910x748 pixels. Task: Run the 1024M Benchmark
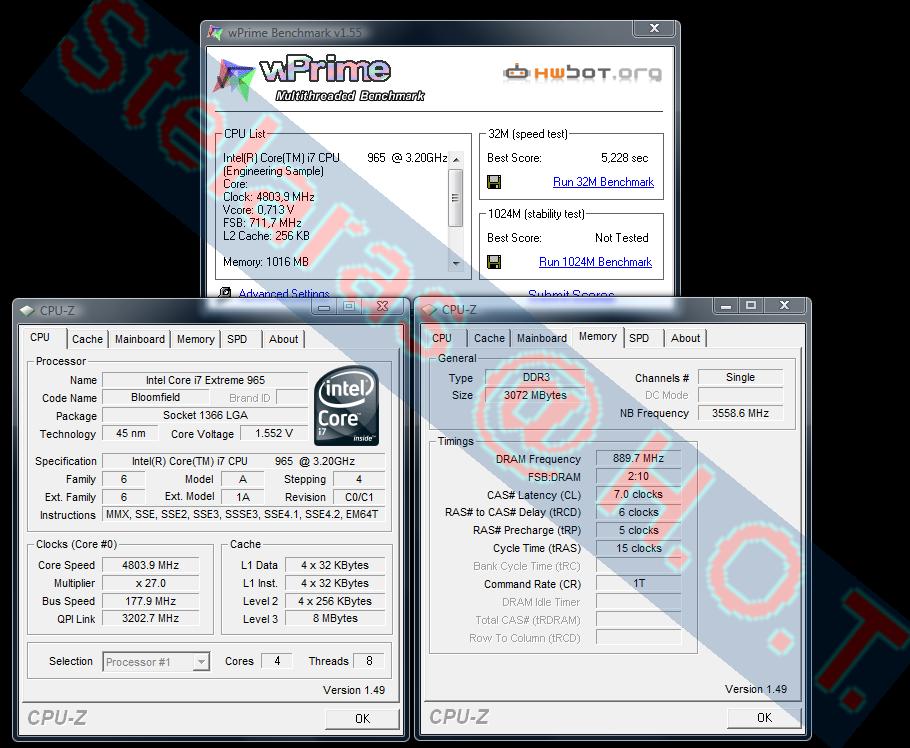pos(595,262)
